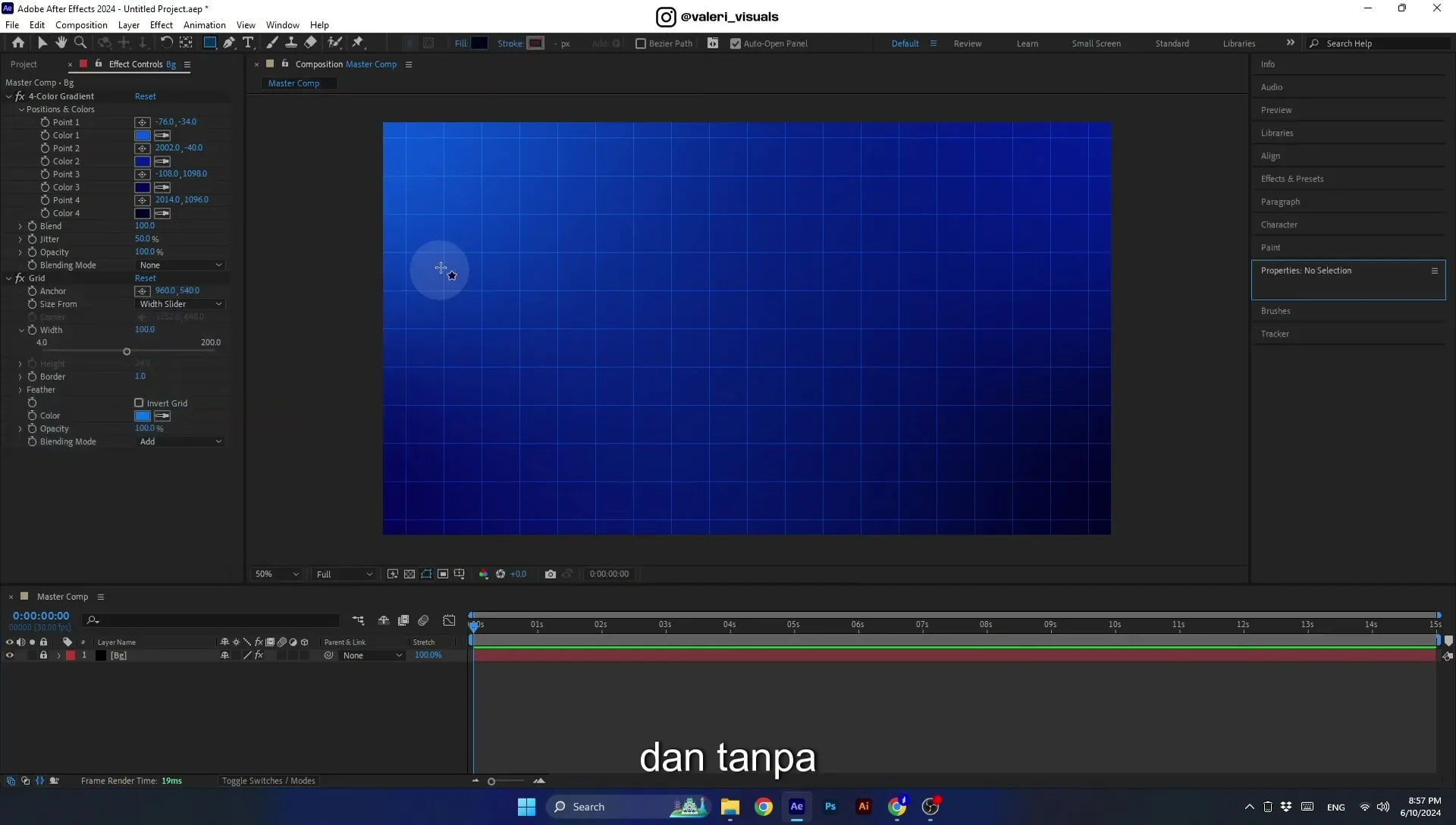Select the Rectangle shape tool

pos(210,43)
